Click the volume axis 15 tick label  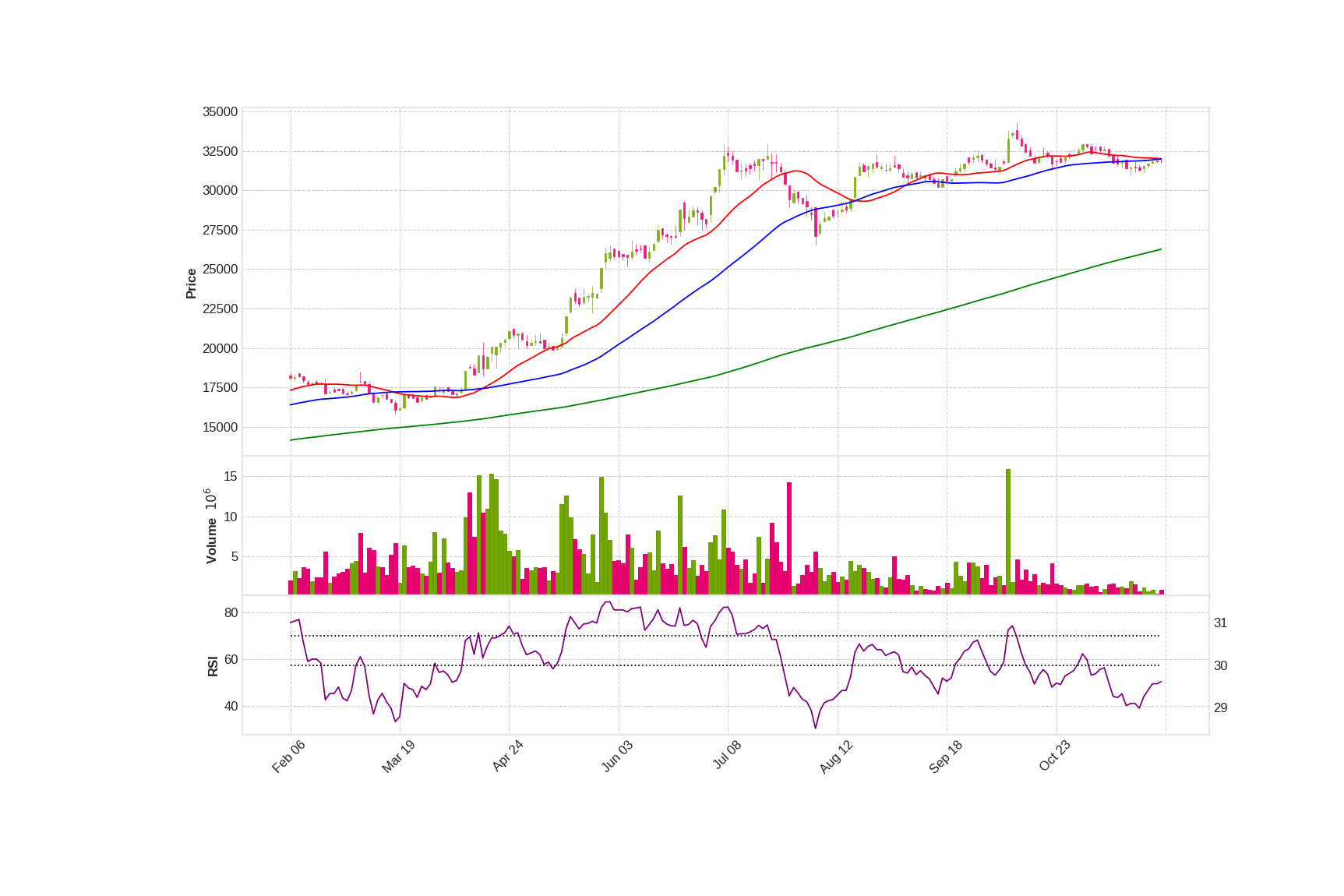pyautogui.click(x=231, y=477)
